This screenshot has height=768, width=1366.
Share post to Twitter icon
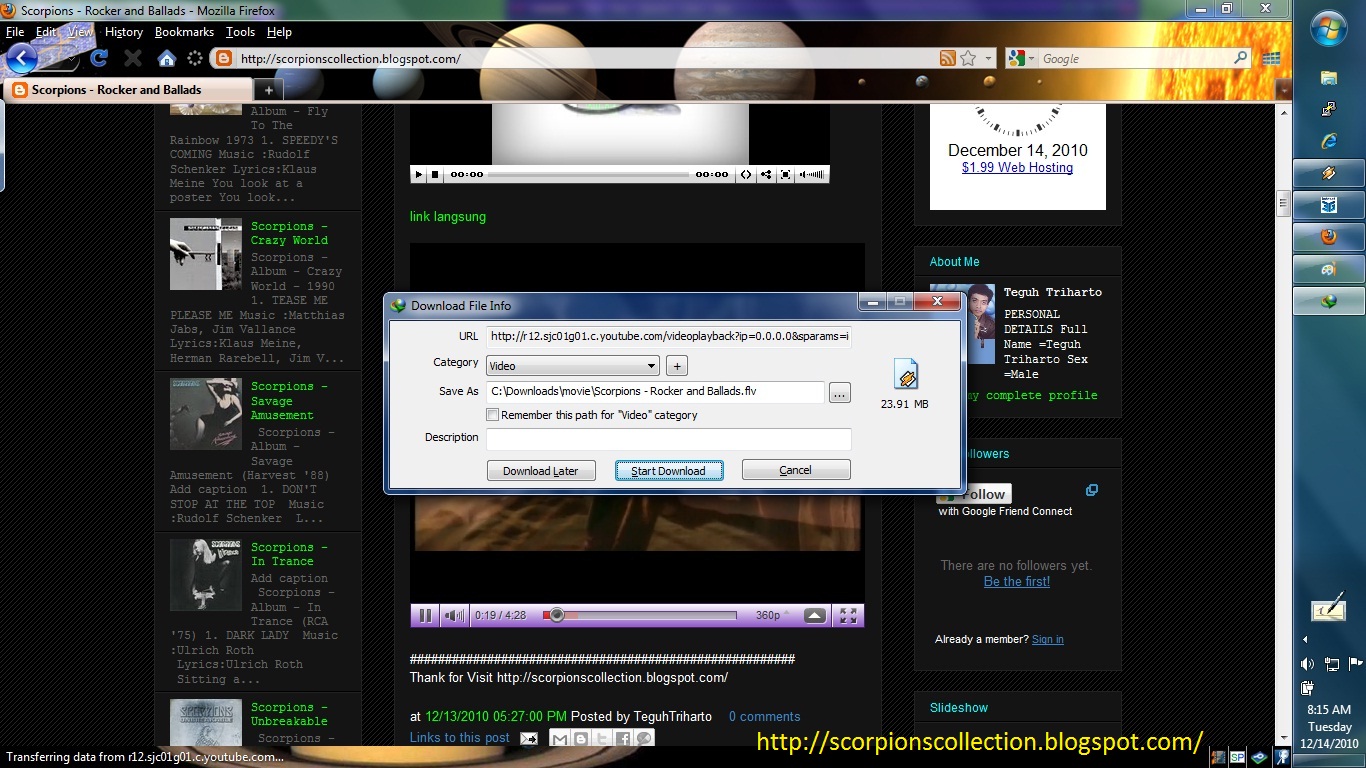pos(602,738)
